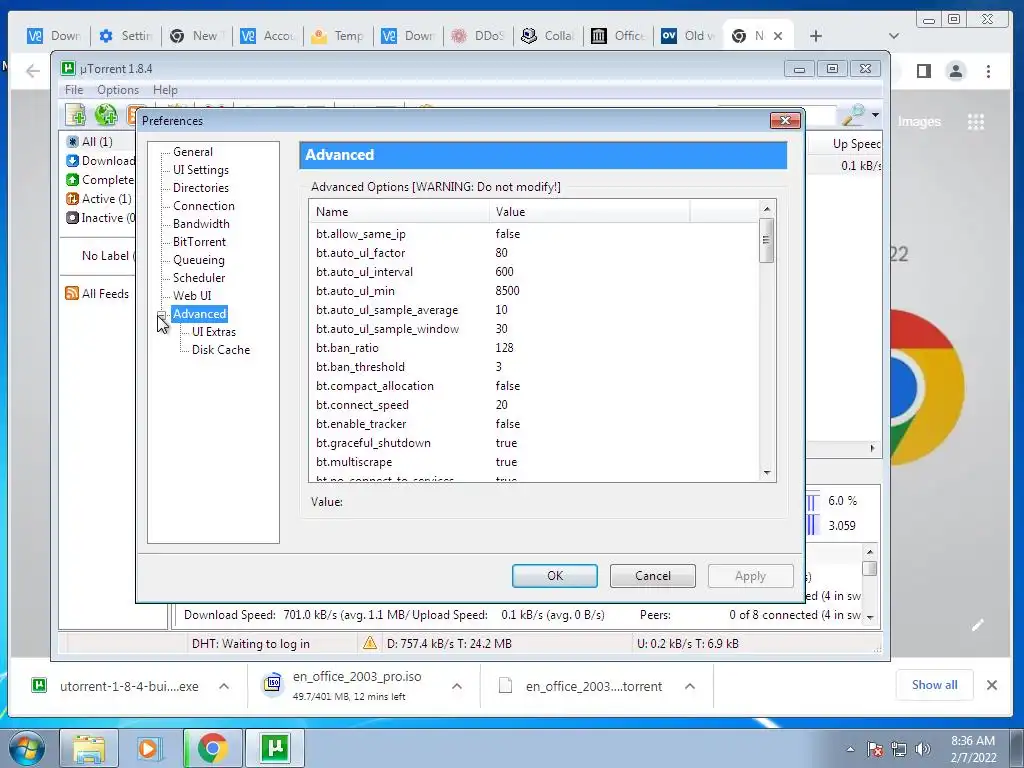Select the bt.enable_tracker option row
Image resolution: width=1024 pixels, height=768 pixels.
point(533,424)
